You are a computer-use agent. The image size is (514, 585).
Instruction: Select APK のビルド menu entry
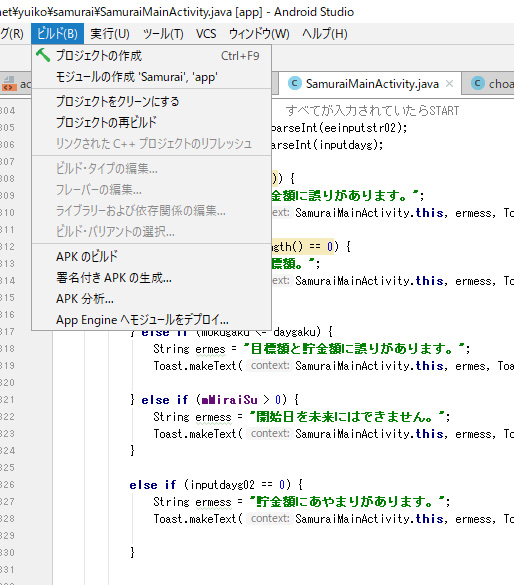tap(151, 257)
